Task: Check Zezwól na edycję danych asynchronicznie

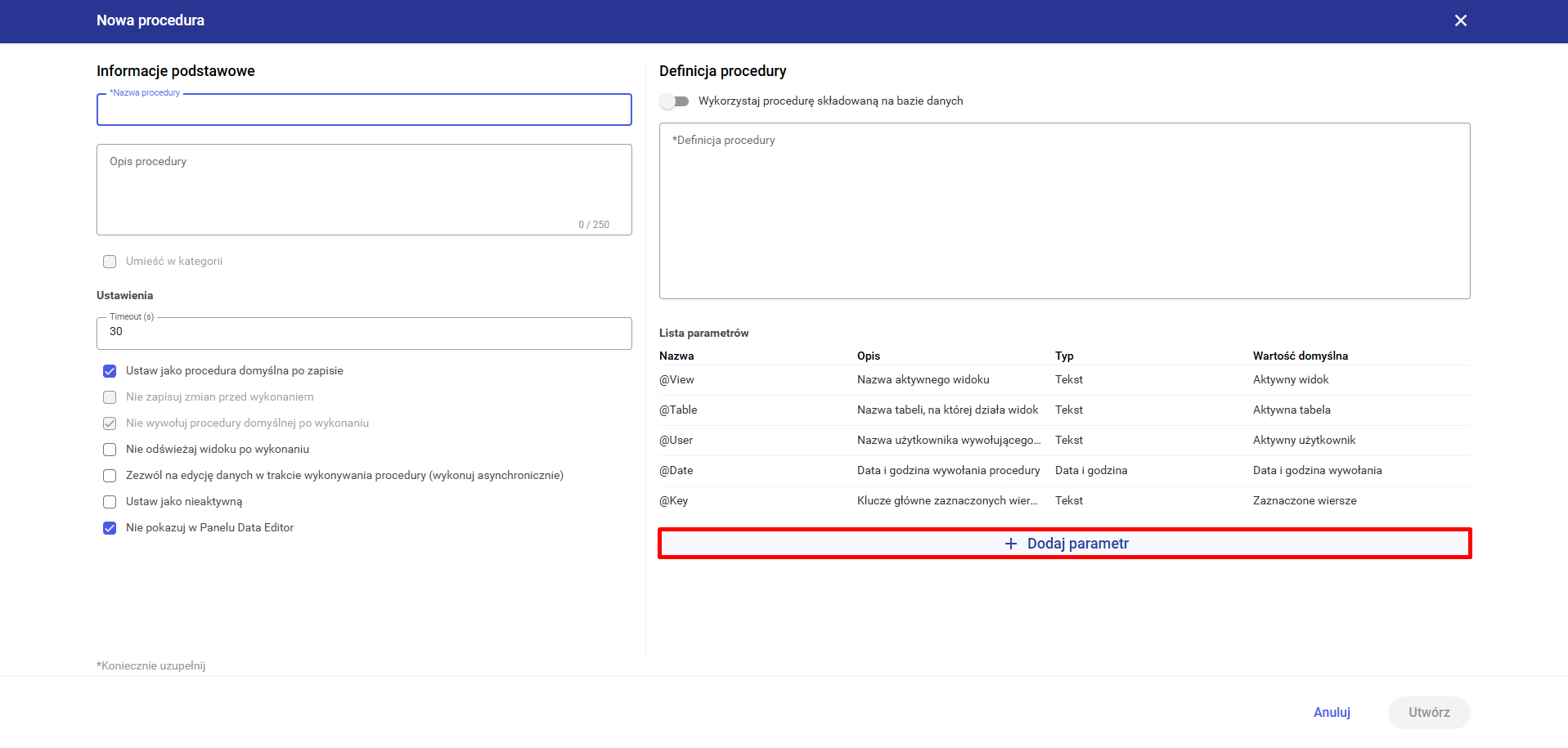Action: pyautogui.click(x=110, y=476)
